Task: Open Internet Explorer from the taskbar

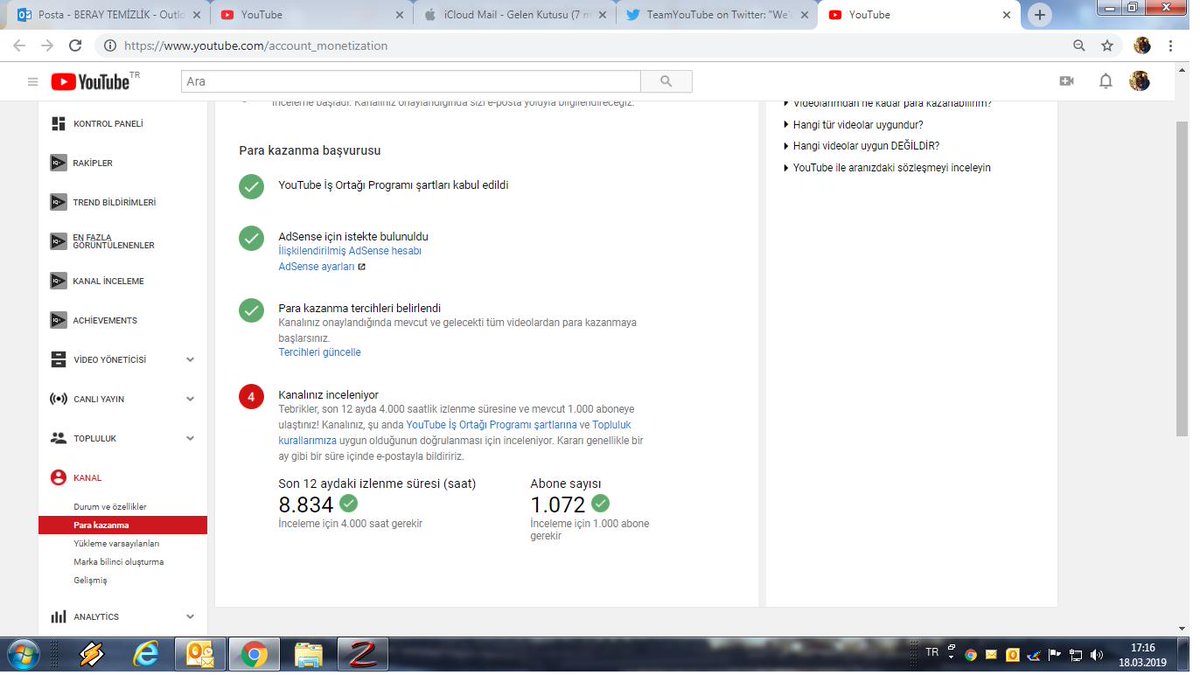Action: (146, 655)
